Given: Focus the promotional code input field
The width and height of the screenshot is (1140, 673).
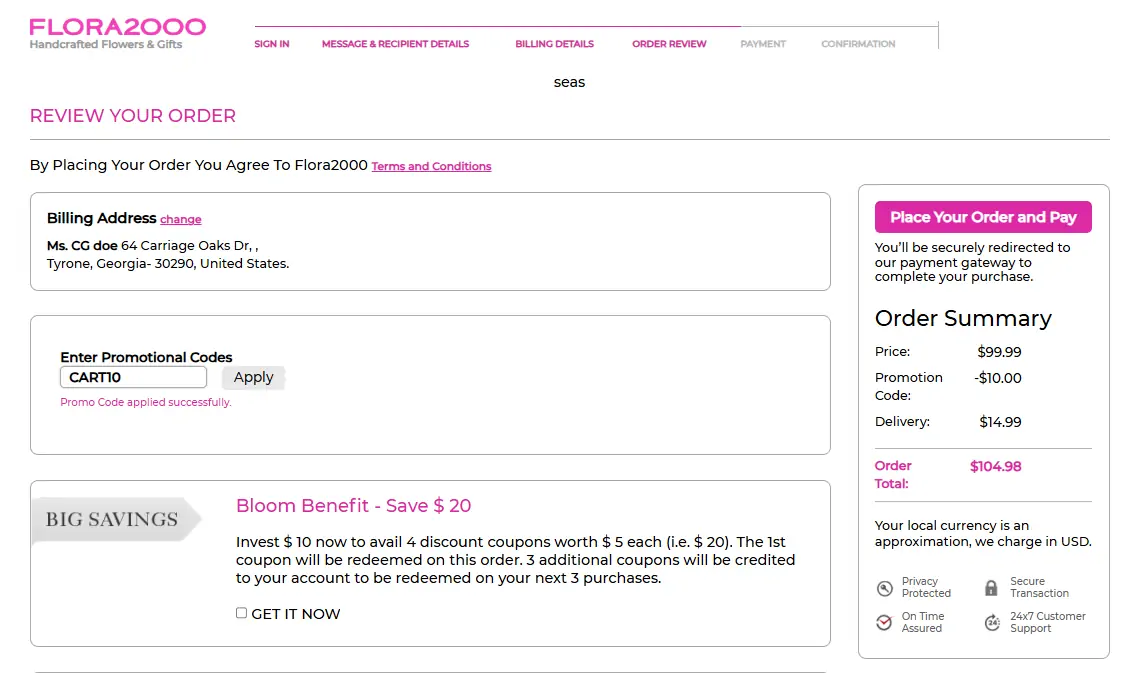Looking at the screenshot, I should (x=133, y=377).
